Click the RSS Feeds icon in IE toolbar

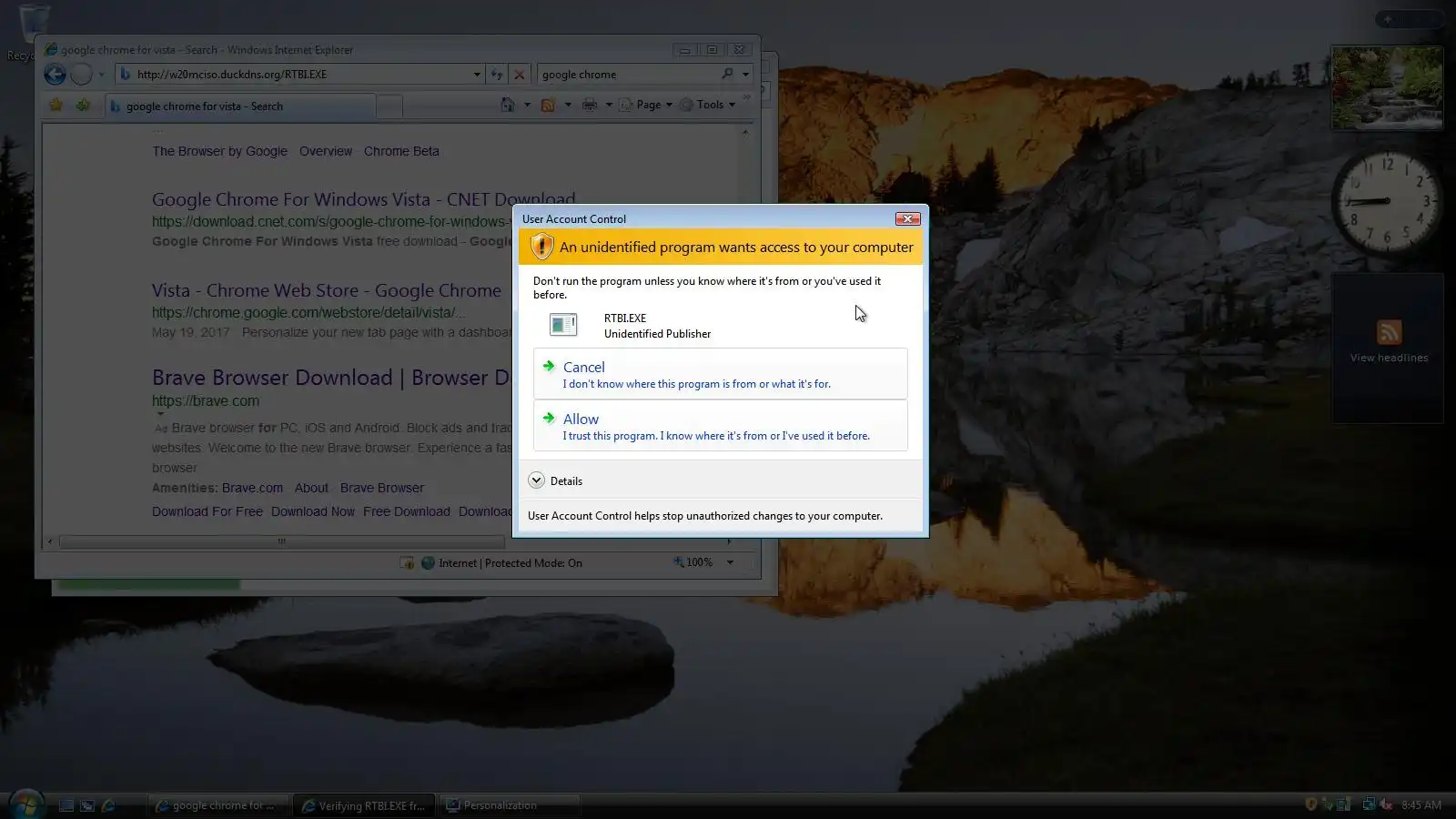(548, 105)
